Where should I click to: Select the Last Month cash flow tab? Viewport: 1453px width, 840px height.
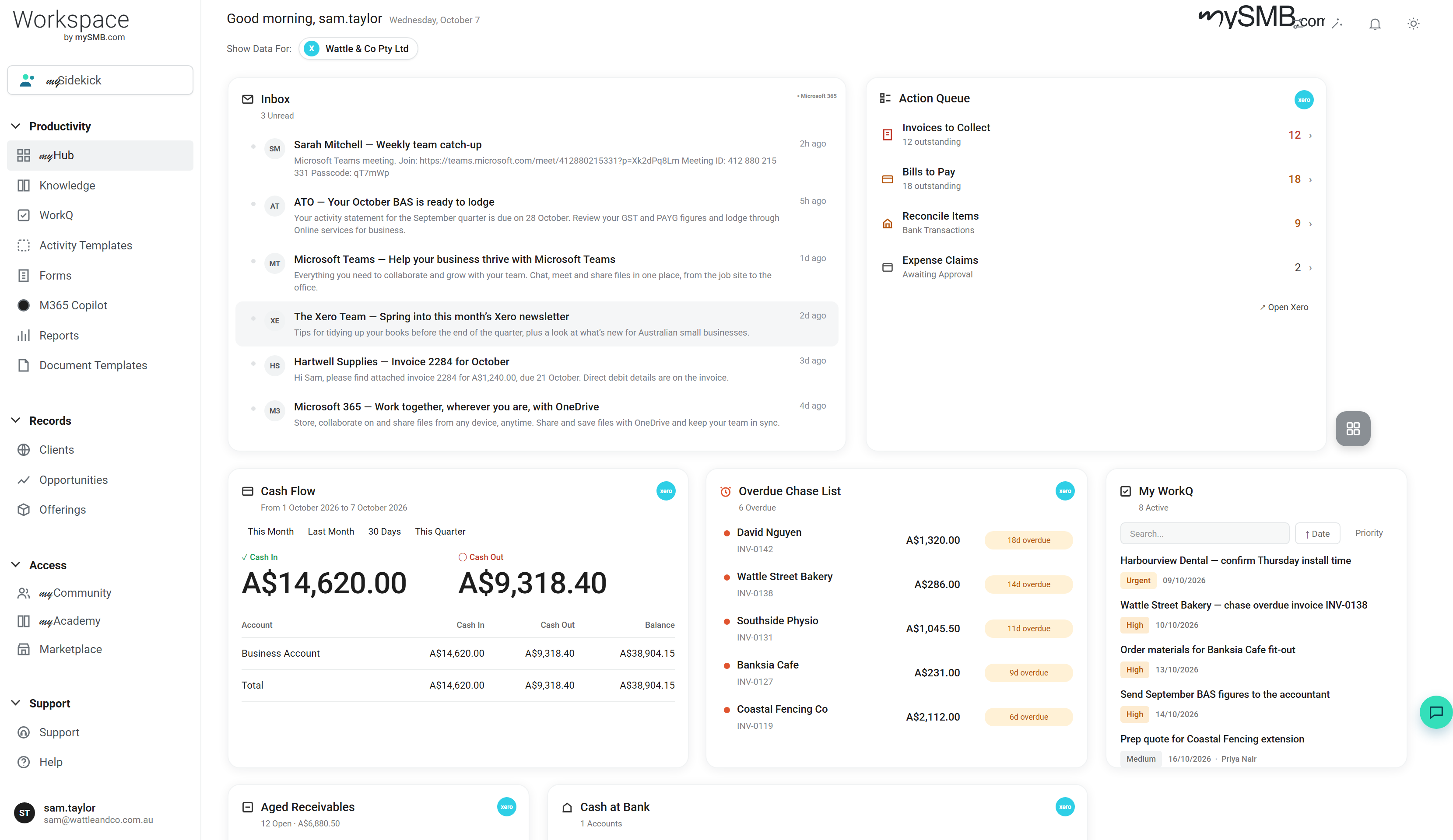pyautogui.click(x=331, y=532)
